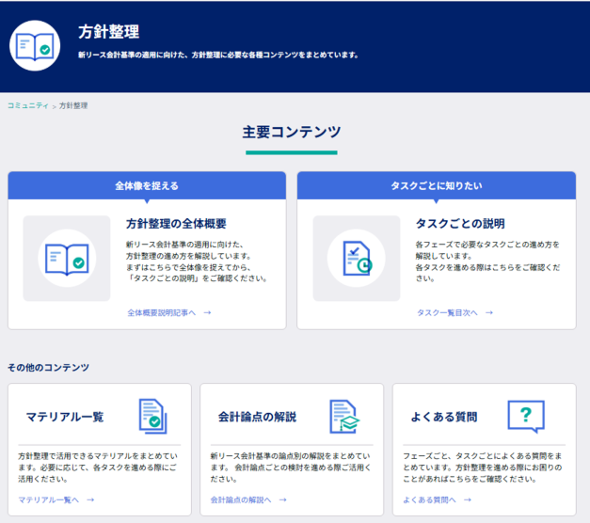The image size is (590, 523).
Task: Click the 方針整理 page title in the banner
Action: (109, 32)
